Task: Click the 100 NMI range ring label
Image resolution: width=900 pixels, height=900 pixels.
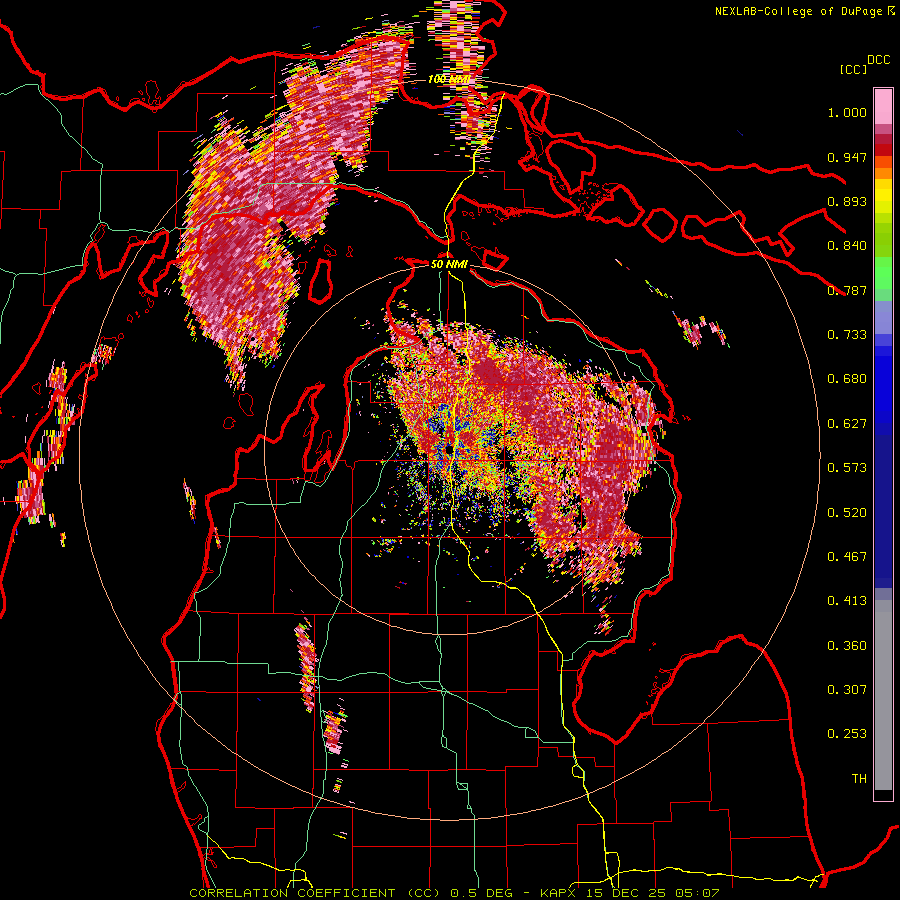Action: [x=449, y=79]
